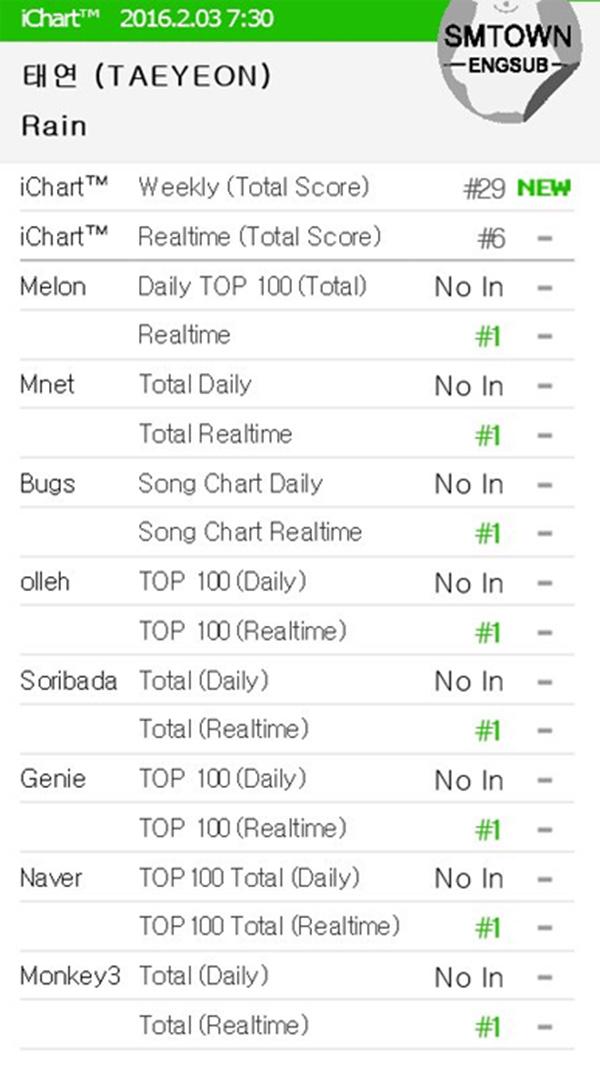Click the #6 realtime total rank
Screen dimensions: 600x1065
[491, 238]
